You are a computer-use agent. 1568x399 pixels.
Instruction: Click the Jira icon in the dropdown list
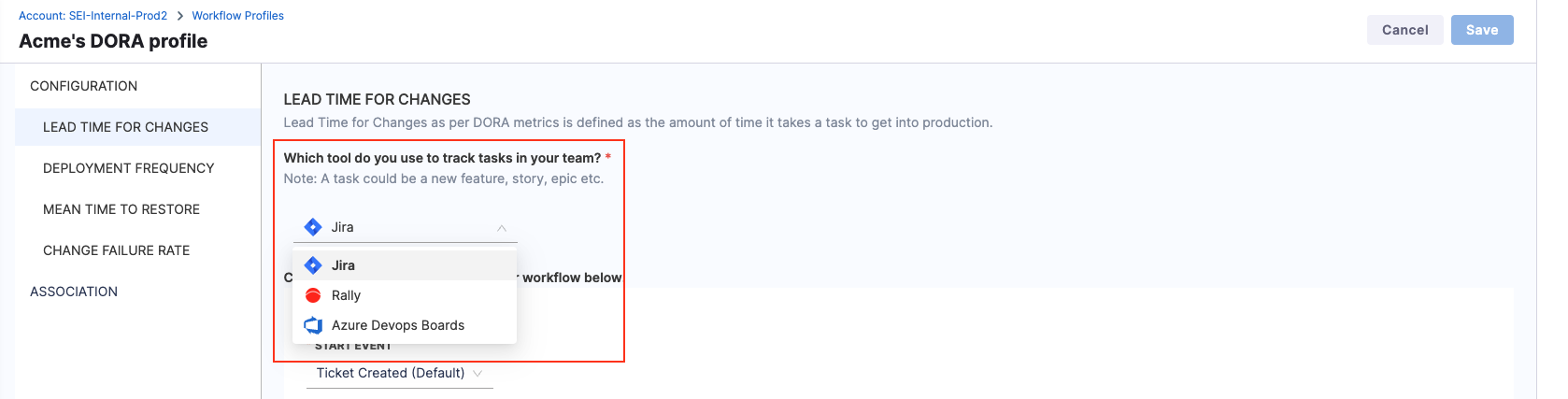coord(313,265)
